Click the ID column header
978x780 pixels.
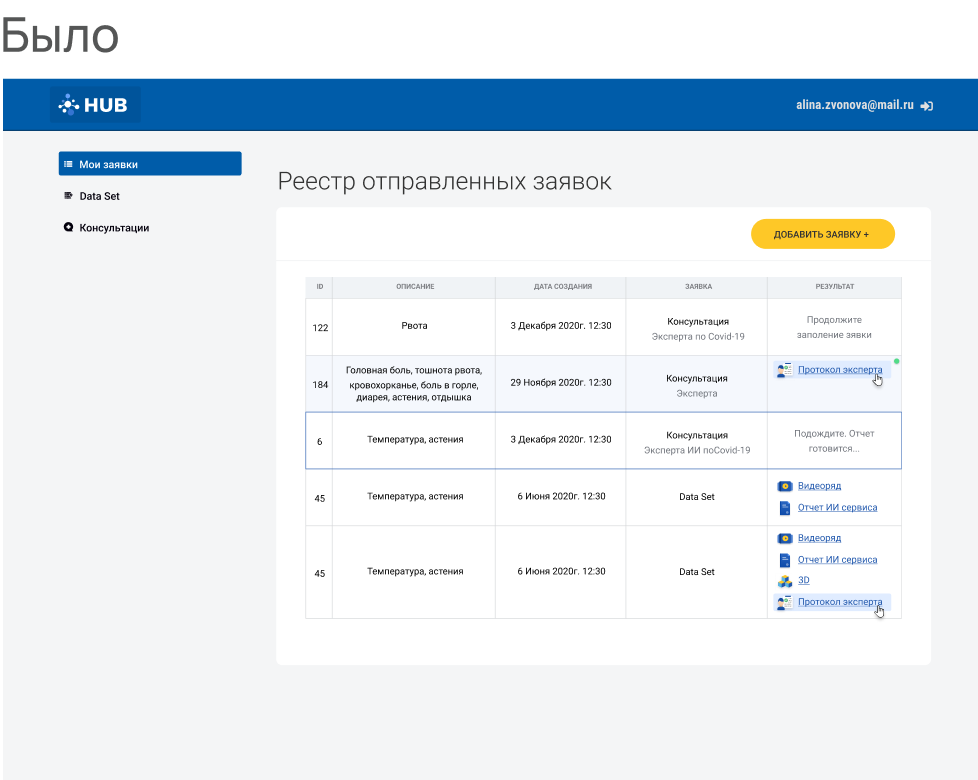(319, 287)
